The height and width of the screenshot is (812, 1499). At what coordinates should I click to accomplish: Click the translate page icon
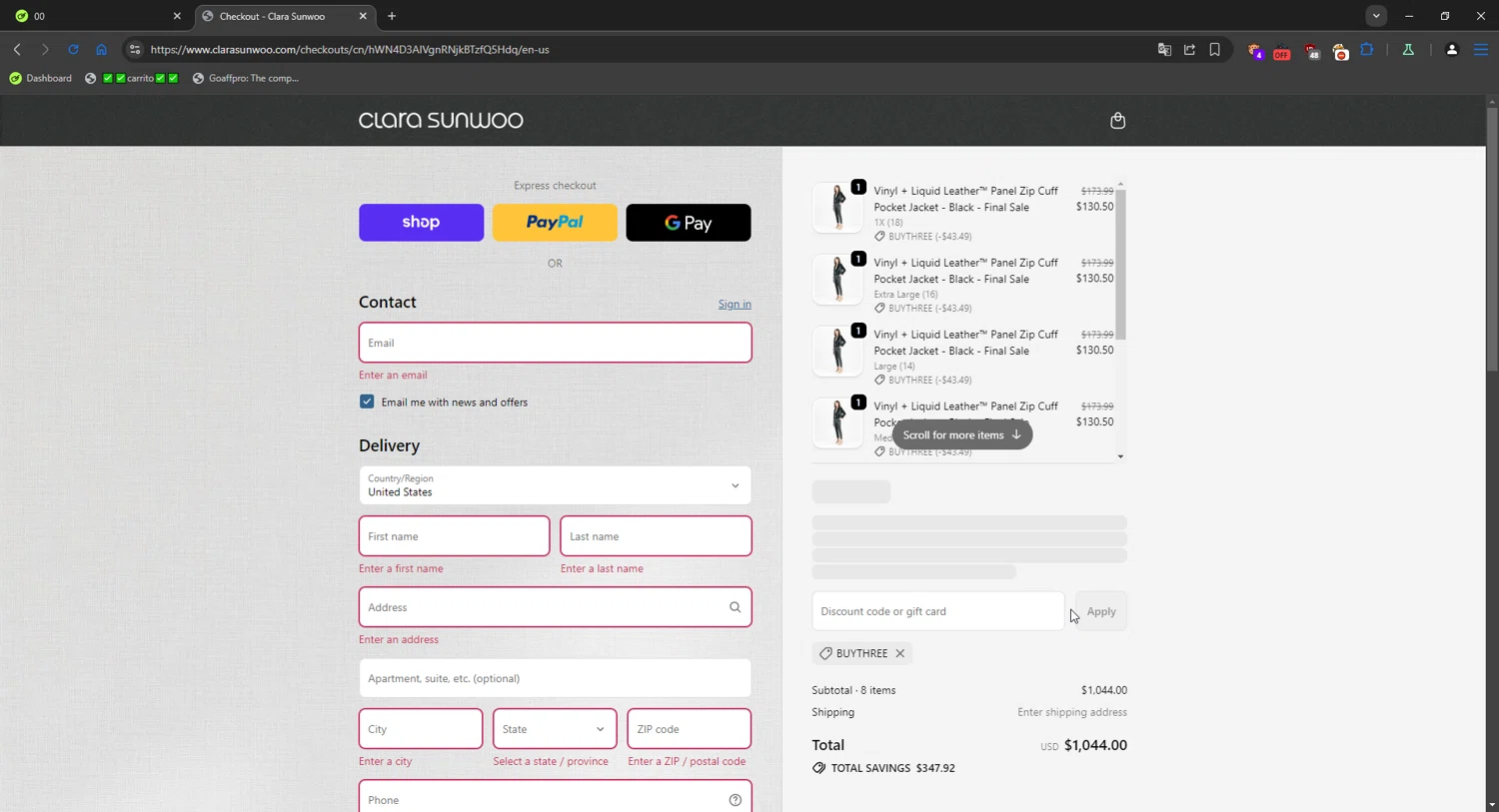tap(1164, 49)
